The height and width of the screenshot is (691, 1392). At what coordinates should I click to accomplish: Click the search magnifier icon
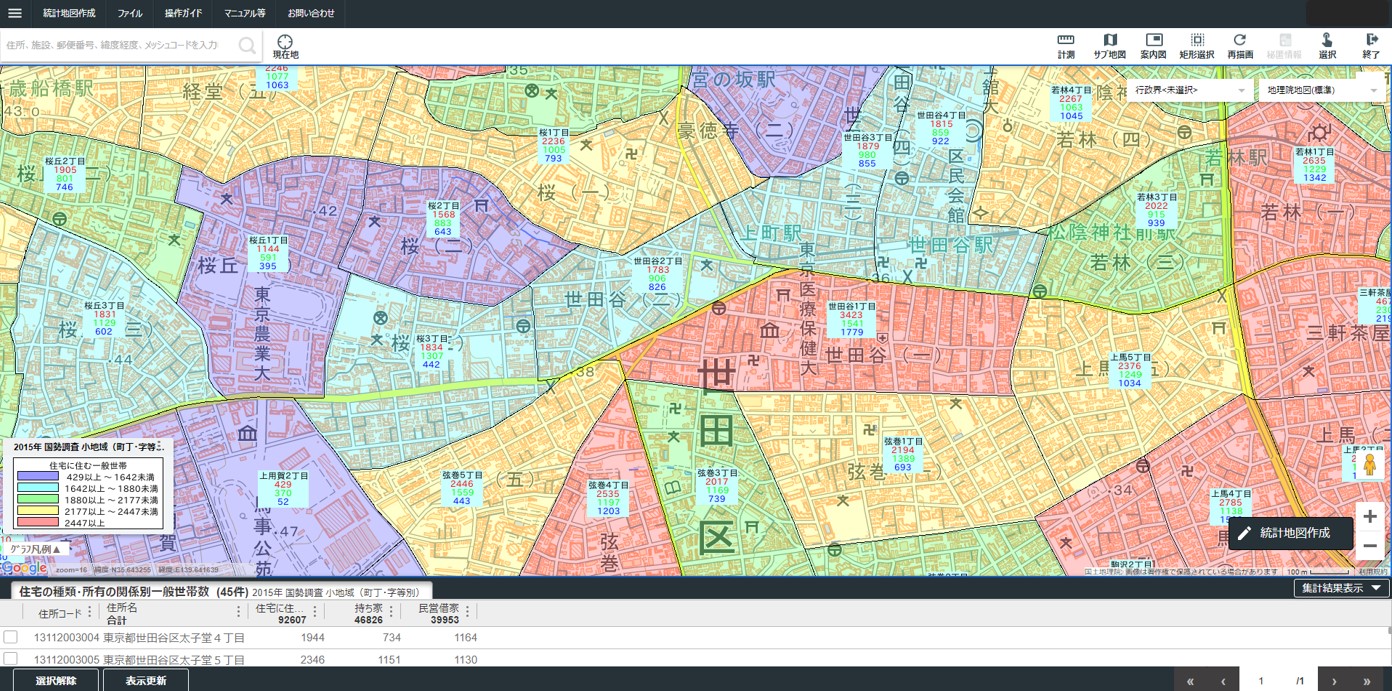click(248, 45)
